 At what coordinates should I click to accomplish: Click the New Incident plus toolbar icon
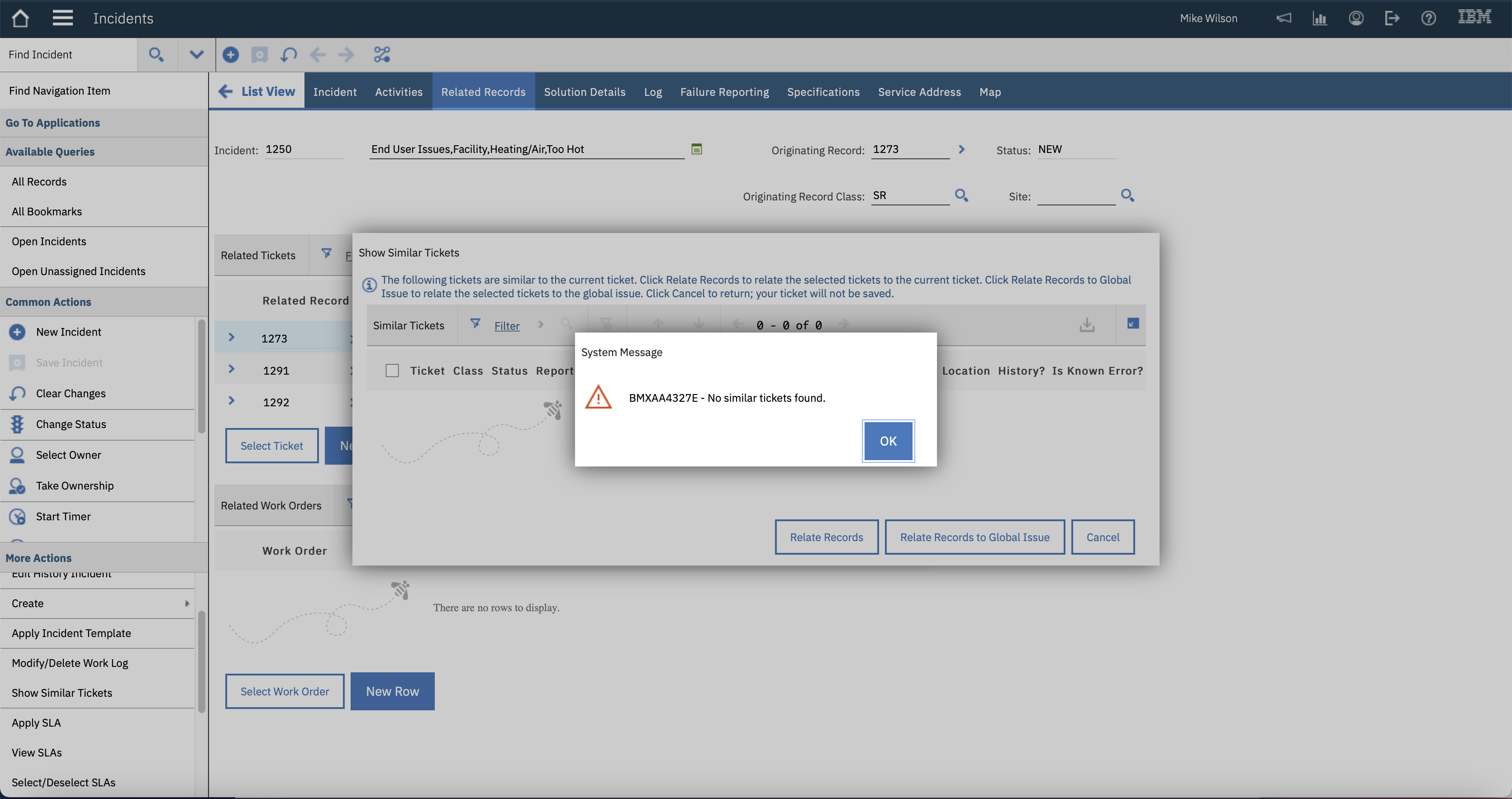click(x=230, y=55)
